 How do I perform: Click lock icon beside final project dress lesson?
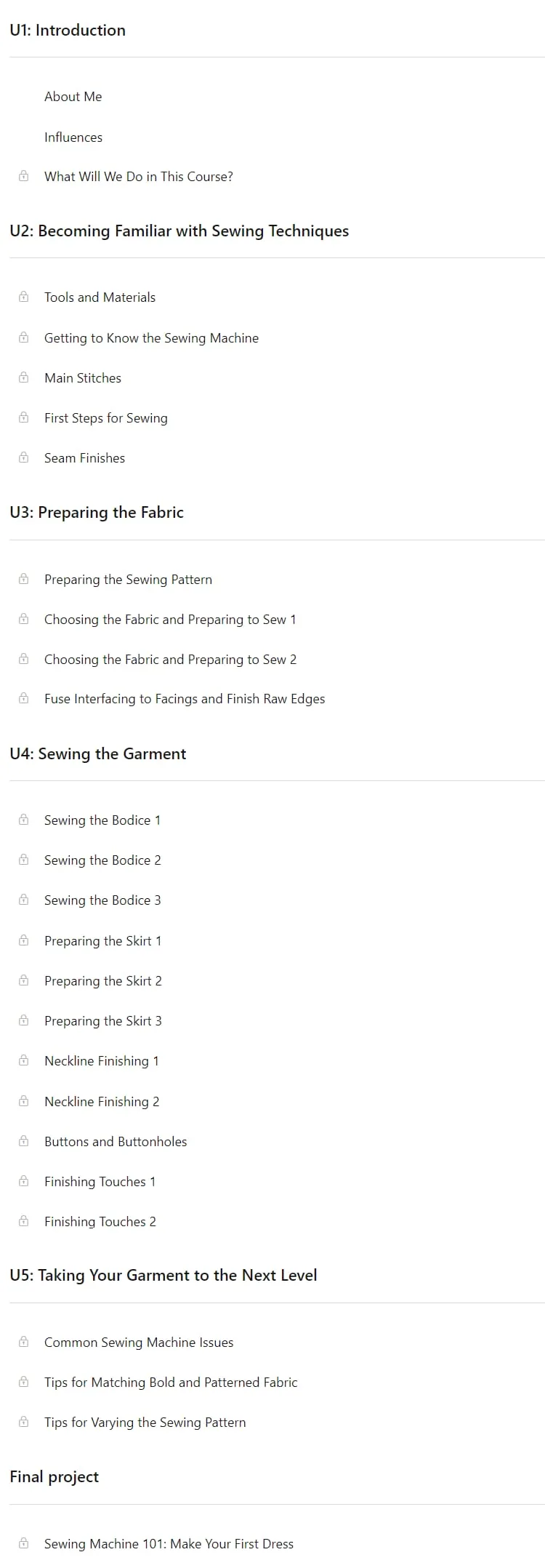[23, 1543]
